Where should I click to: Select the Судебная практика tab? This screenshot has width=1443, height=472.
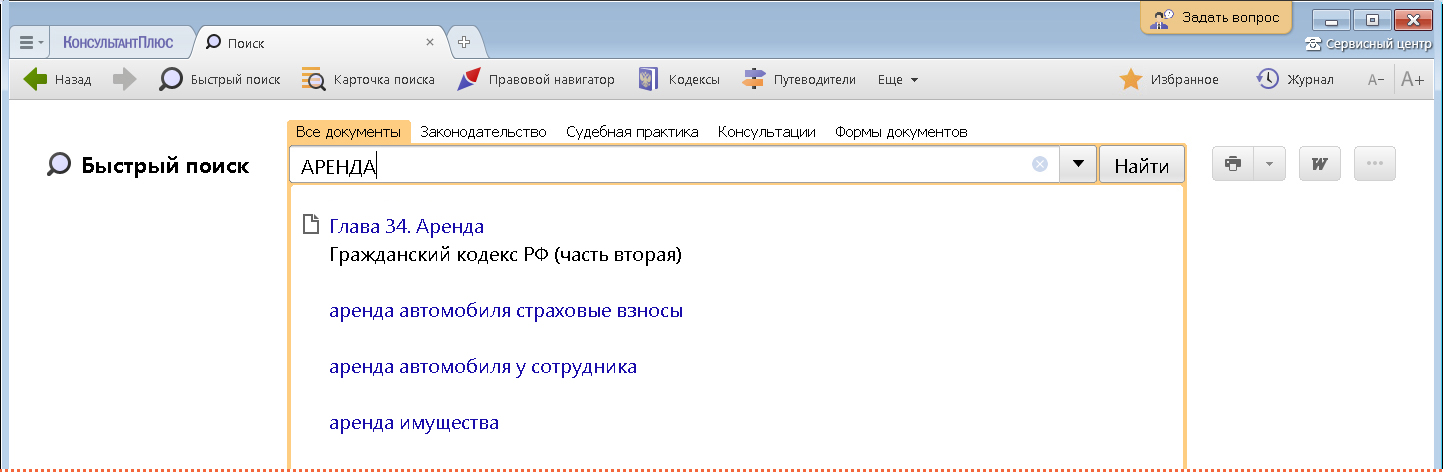pos(632,132)
